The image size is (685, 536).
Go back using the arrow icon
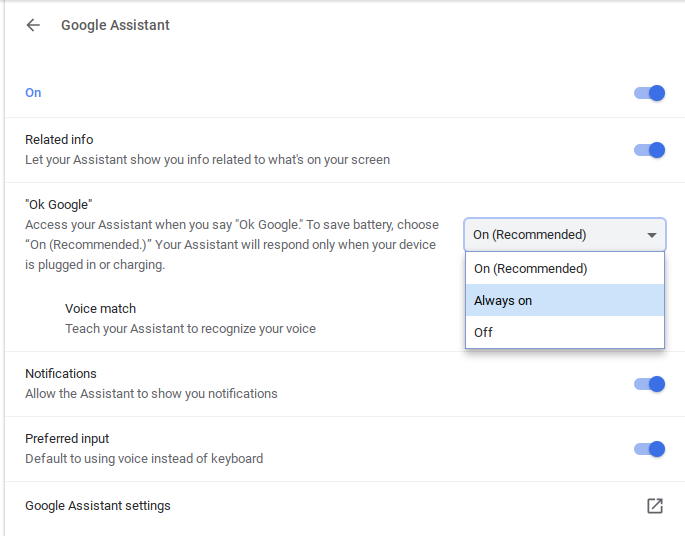point(33,25)
